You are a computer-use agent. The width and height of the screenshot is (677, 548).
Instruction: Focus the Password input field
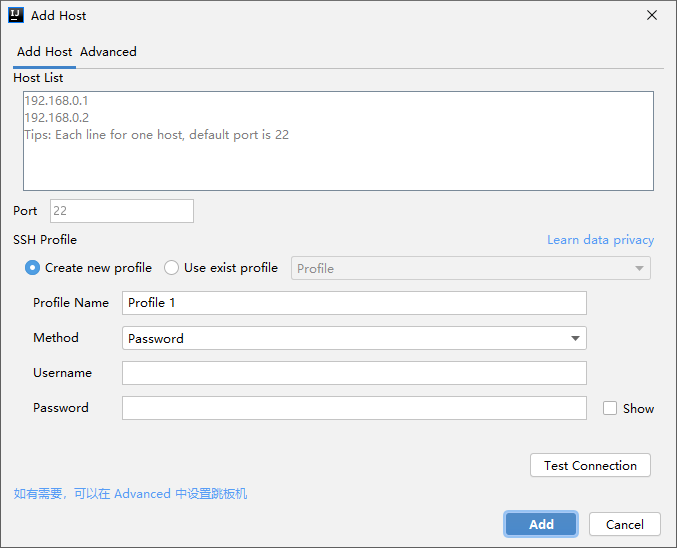tap(354, 408)
